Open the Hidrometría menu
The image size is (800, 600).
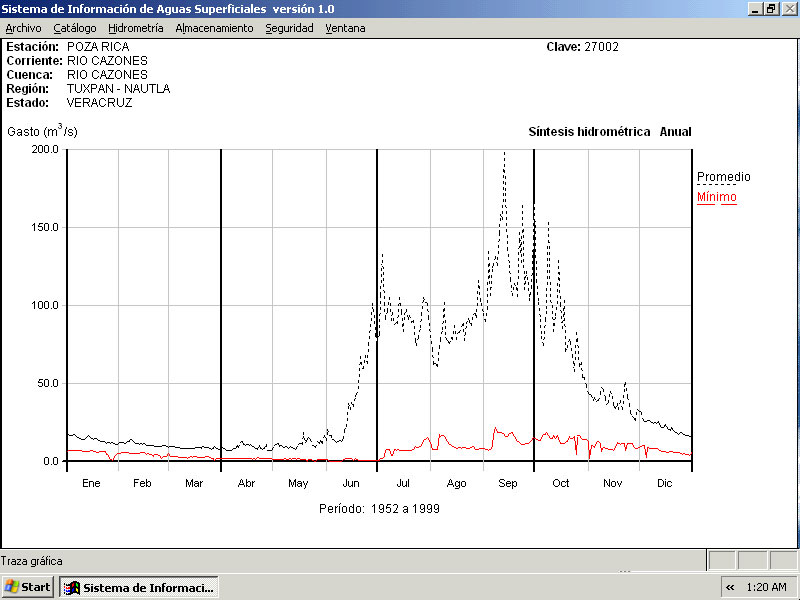135,28
